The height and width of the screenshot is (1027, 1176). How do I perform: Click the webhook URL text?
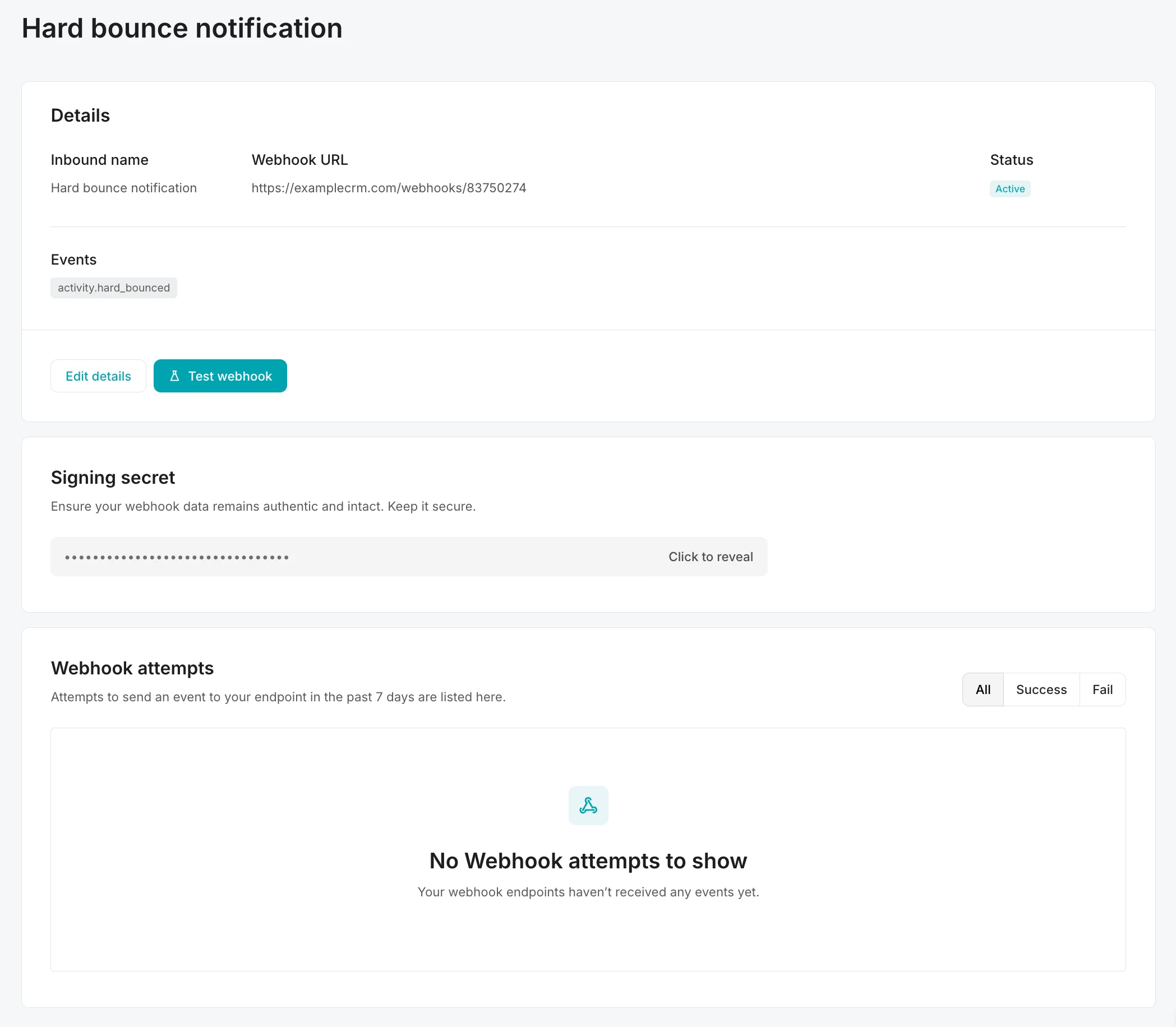388,188
